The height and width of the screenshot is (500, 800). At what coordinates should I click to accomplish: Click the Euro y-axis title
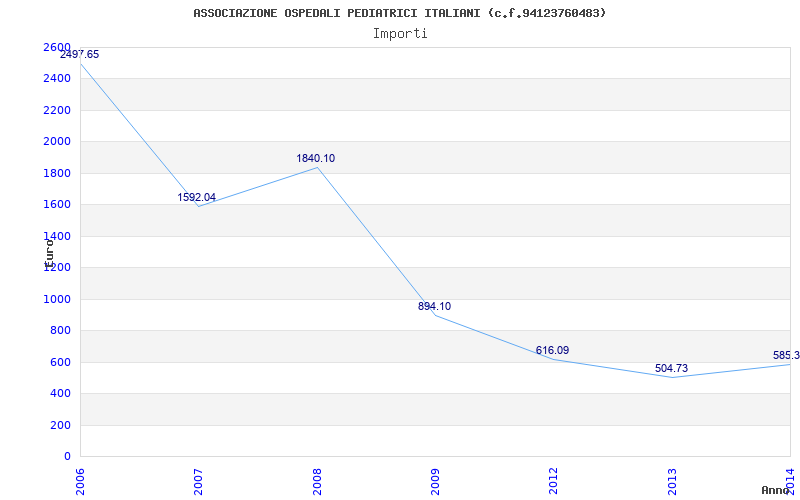[49, 254]
